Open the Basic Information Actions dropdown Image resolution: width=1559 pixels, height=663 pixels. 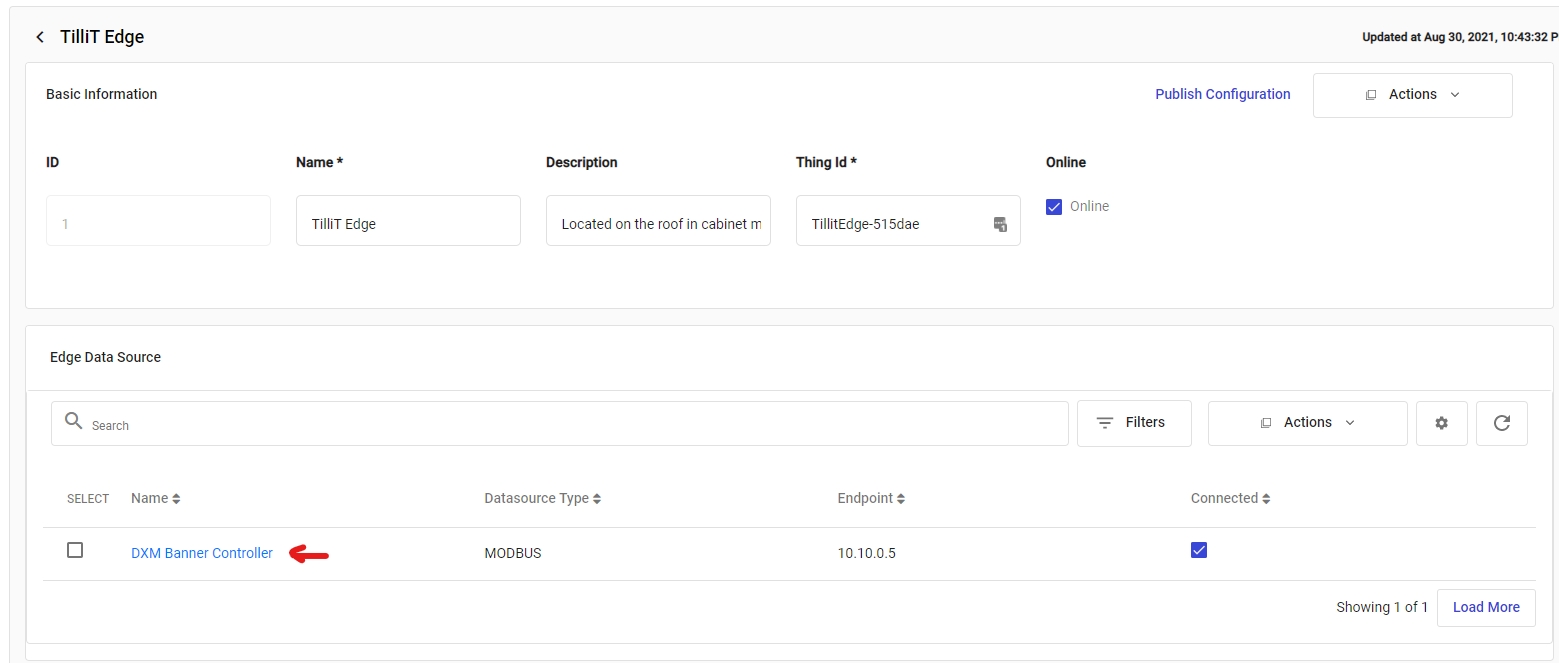pyautogui.click(x=1412, y=95)
